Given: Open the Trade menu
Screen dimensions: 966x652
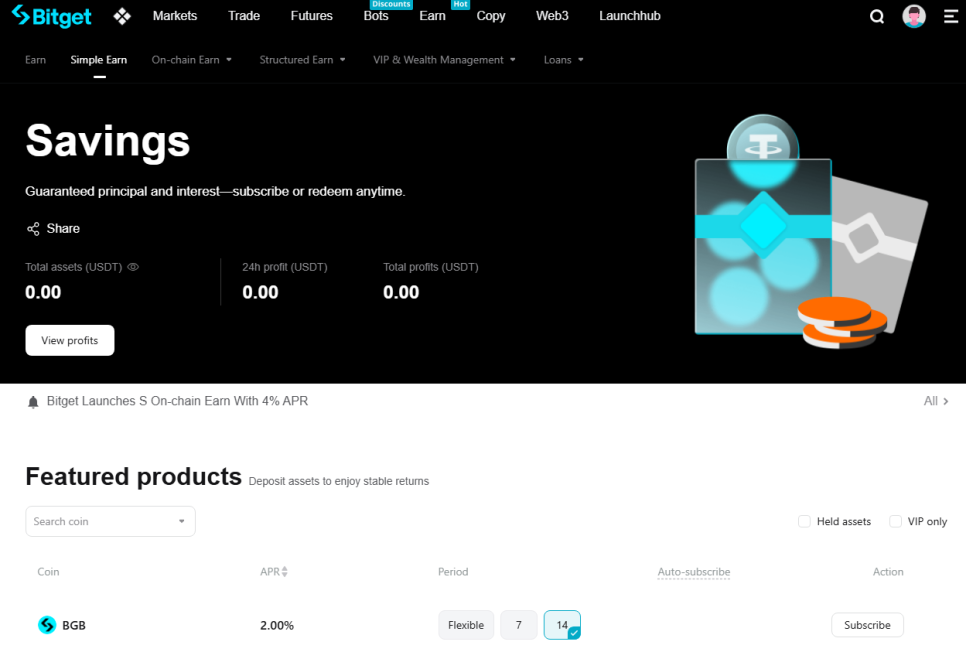Looking at the screenshot, I should 244,16.
